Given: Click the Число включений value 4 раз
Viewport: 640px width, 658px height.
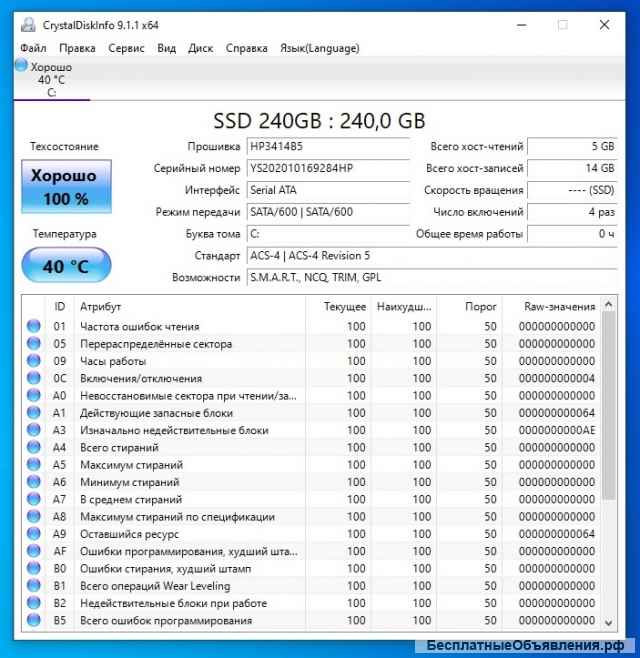Looking at the screenshot, I should tap(572, 212).
